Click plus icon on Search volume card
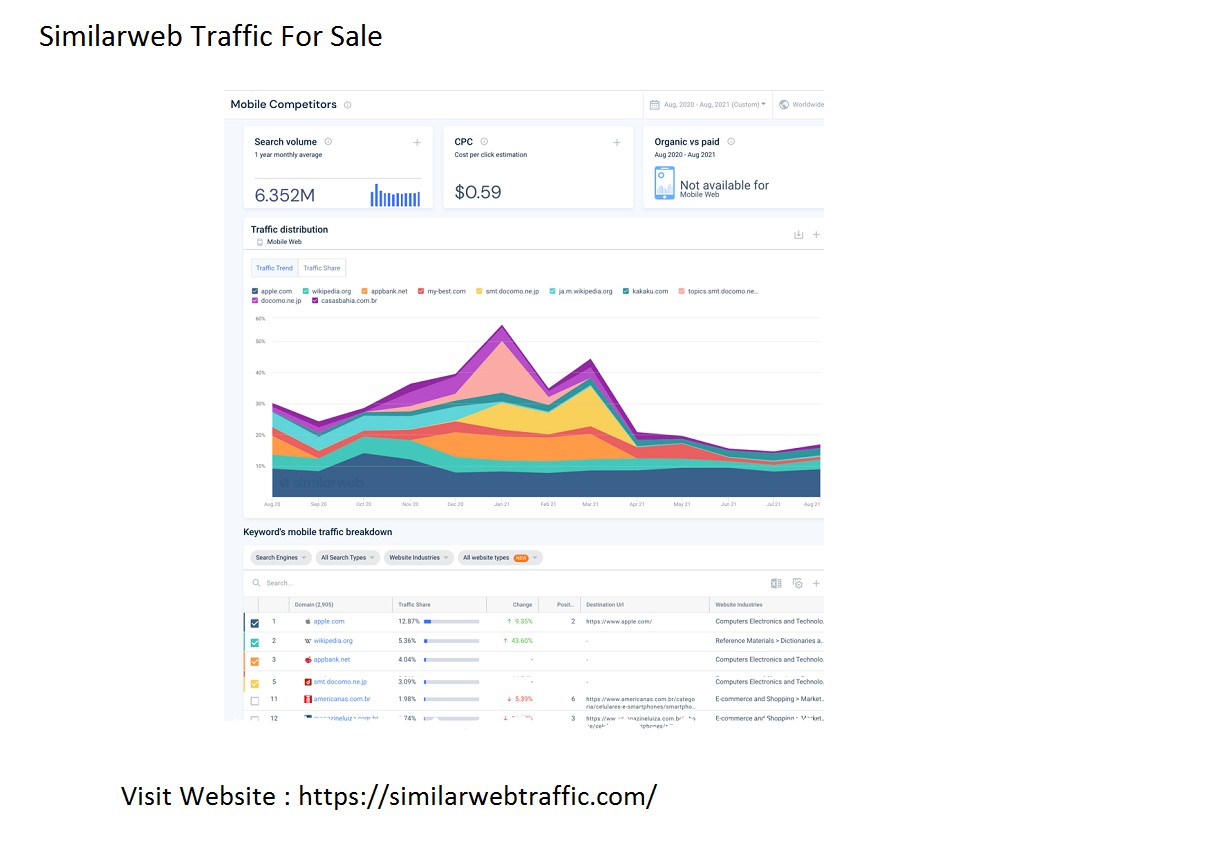Viewport: 1232px width, 864px height. (x=417, y=143)
